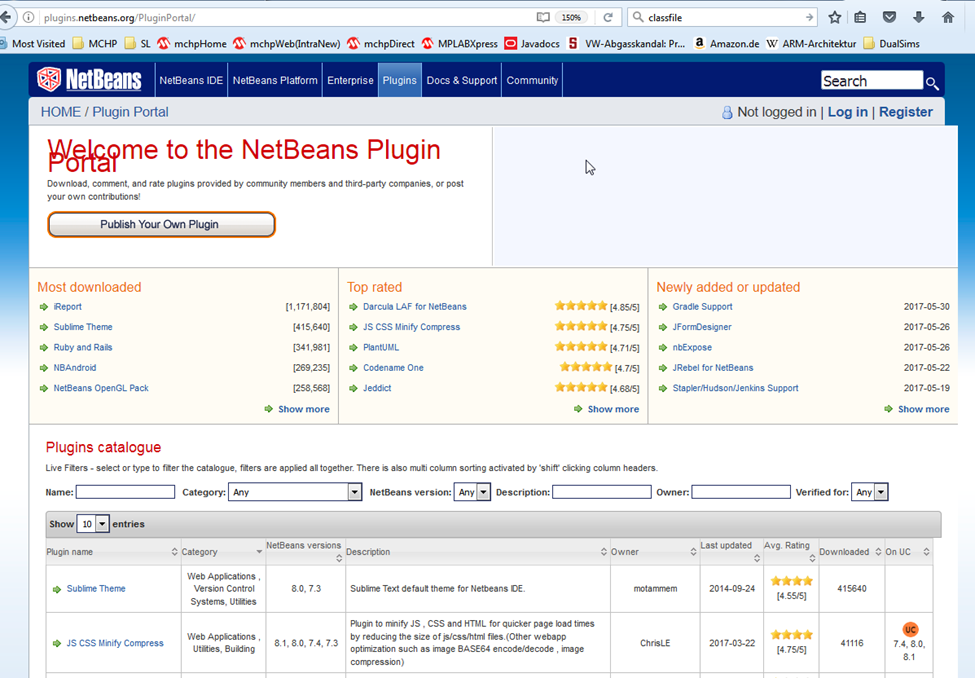Open the MPLABXpress bookmark
The height and width of the screenshot is (678, 975).
coord(460,44)
